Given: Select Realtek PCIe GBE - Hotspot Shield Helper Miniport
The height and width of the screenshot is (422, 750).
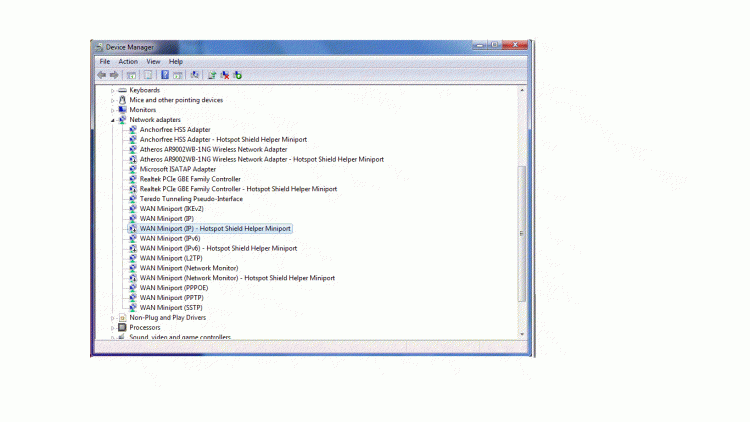Looking at the screenshot, I should 238,189.
